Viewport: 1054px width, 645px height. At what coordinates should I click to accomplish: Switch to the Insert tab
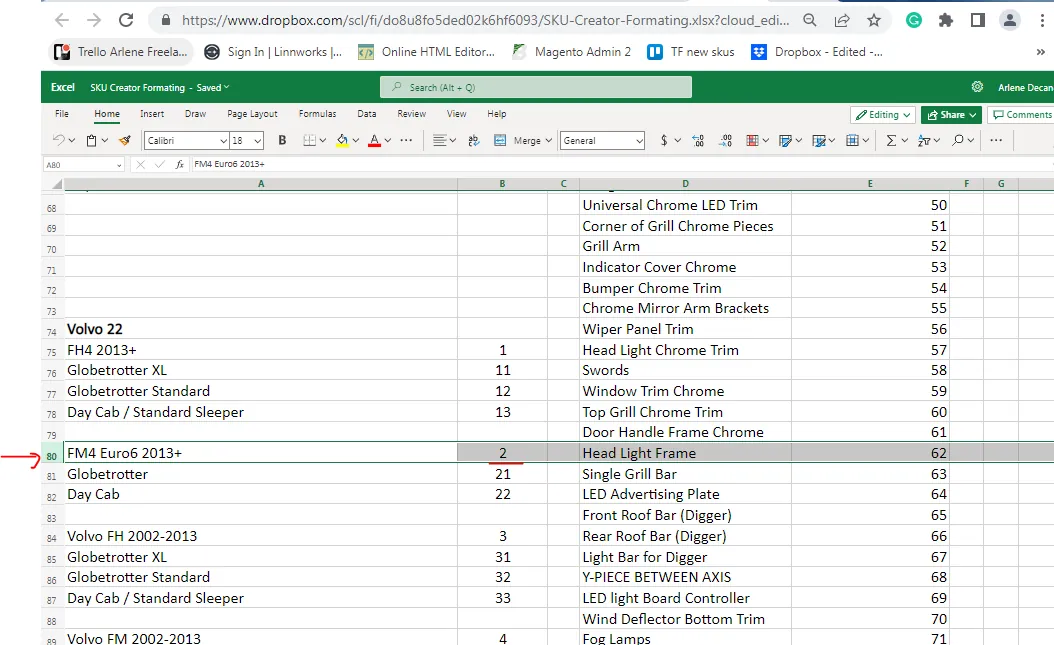[x=152, y=114]
